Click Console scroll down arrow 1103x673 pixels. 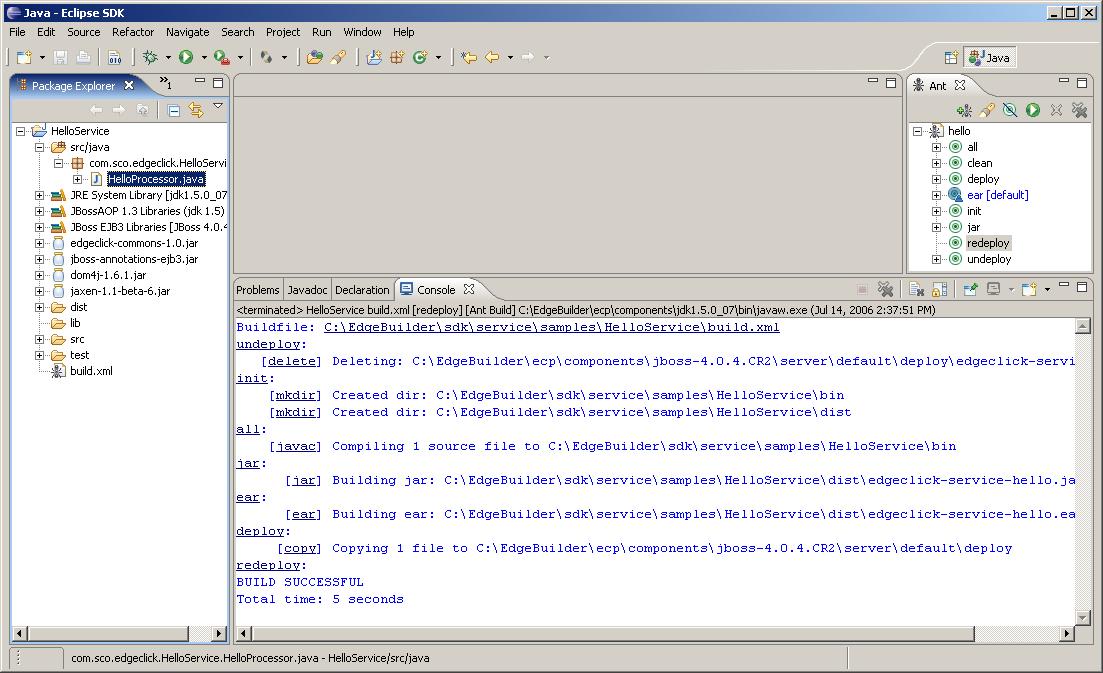pos(1083,617)
